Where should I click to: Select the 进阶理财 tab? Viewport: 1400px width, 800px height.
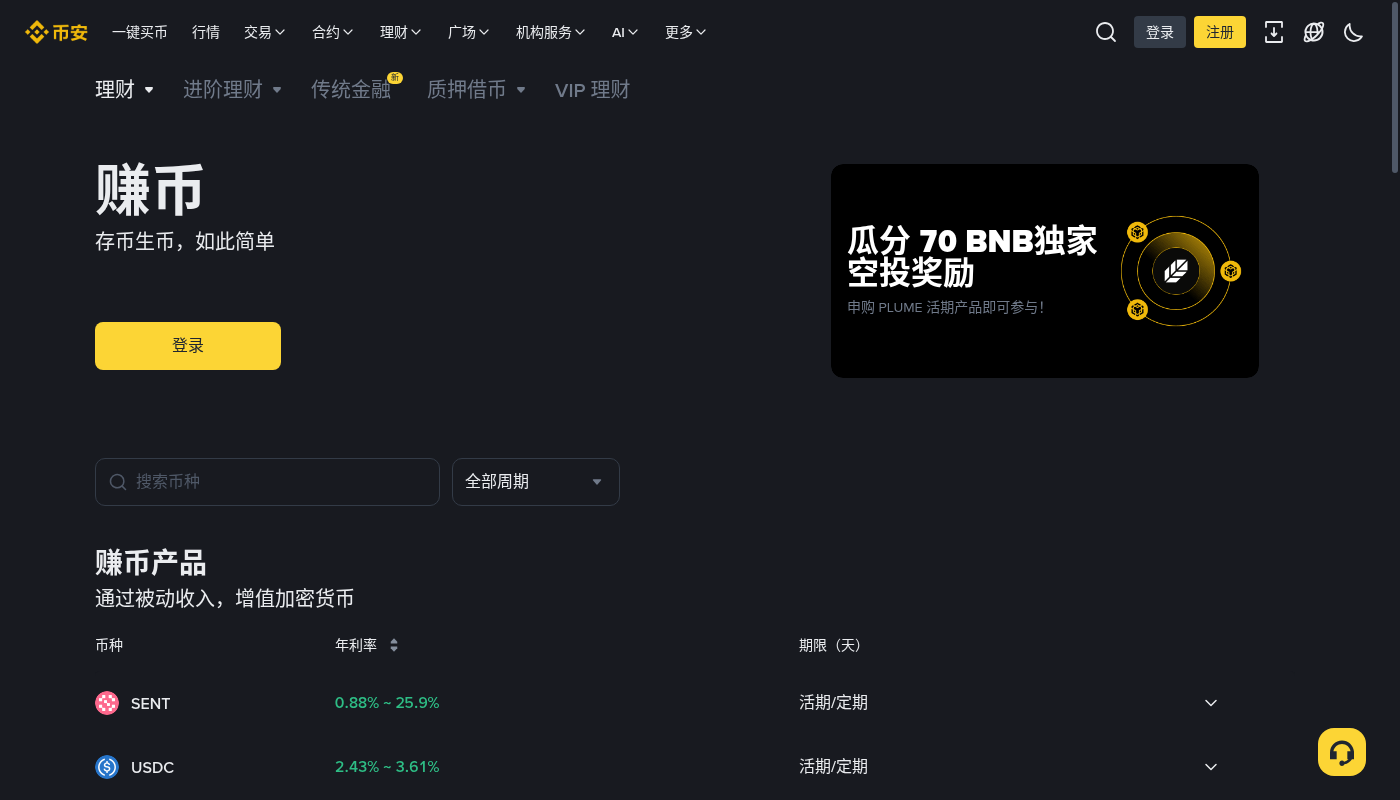pos(233,90)
